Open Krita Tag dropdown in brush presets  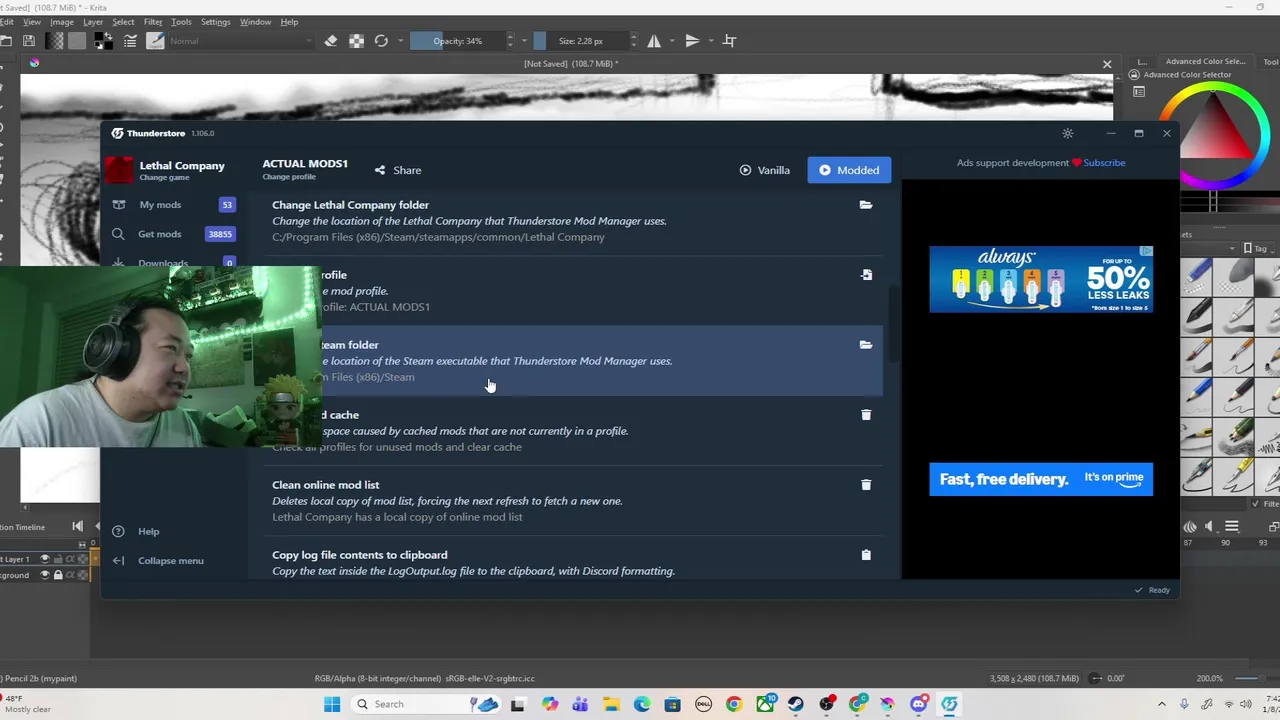1260,248
